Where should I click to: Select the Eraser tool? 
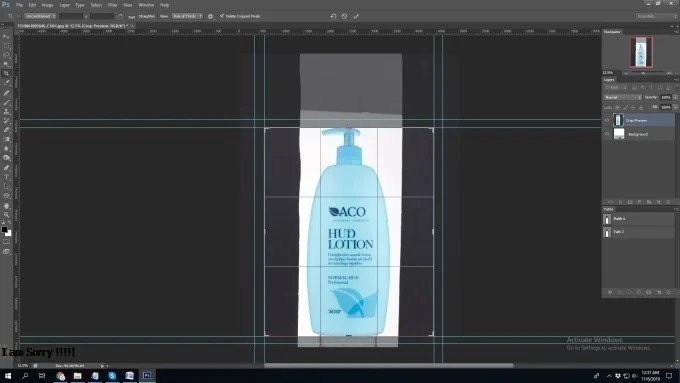(6, 130)
